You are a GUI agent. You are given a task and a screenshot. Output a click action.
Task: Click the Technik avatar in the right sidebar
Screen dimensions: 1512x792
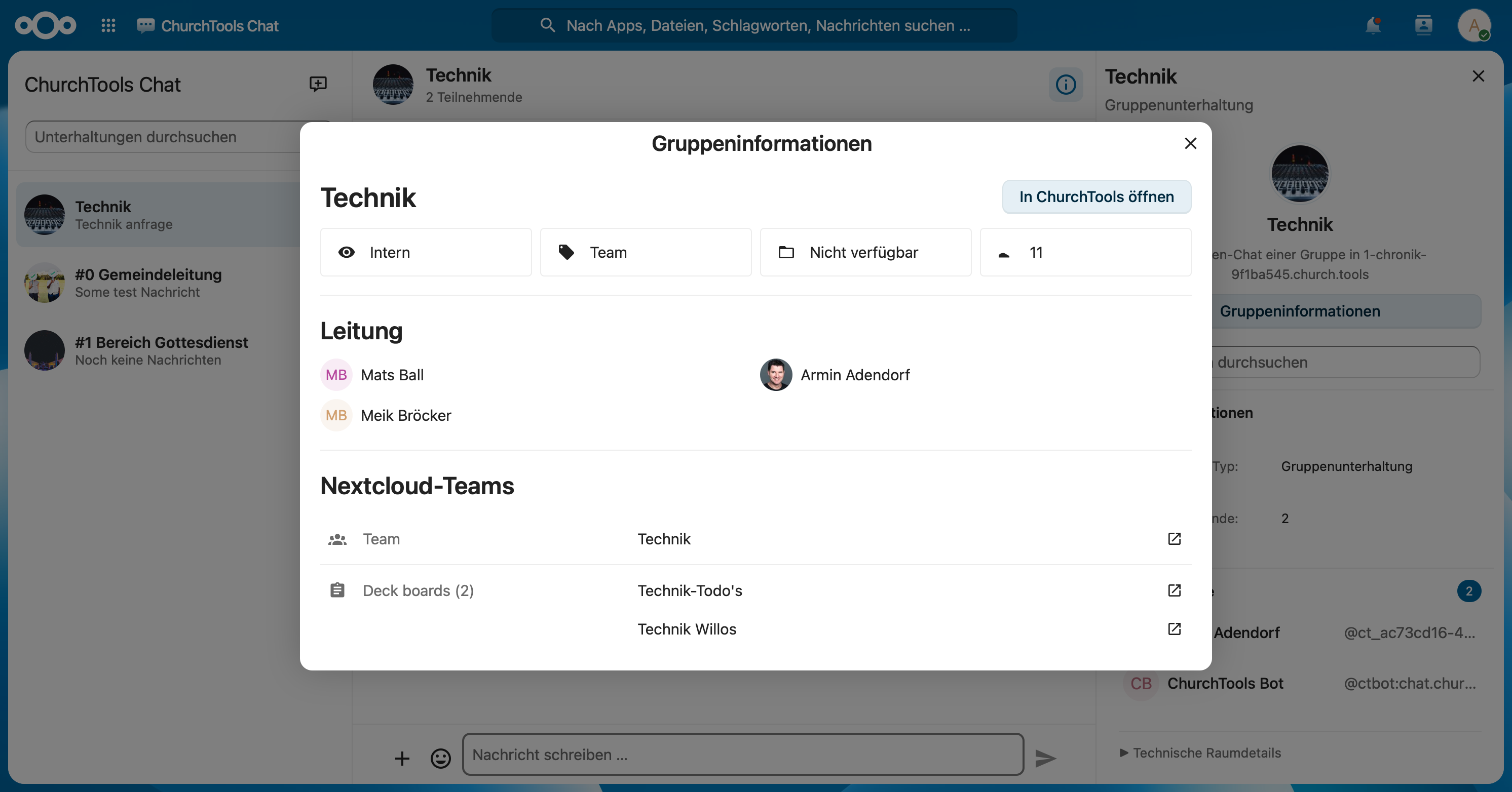click(x=1300, y=174)
